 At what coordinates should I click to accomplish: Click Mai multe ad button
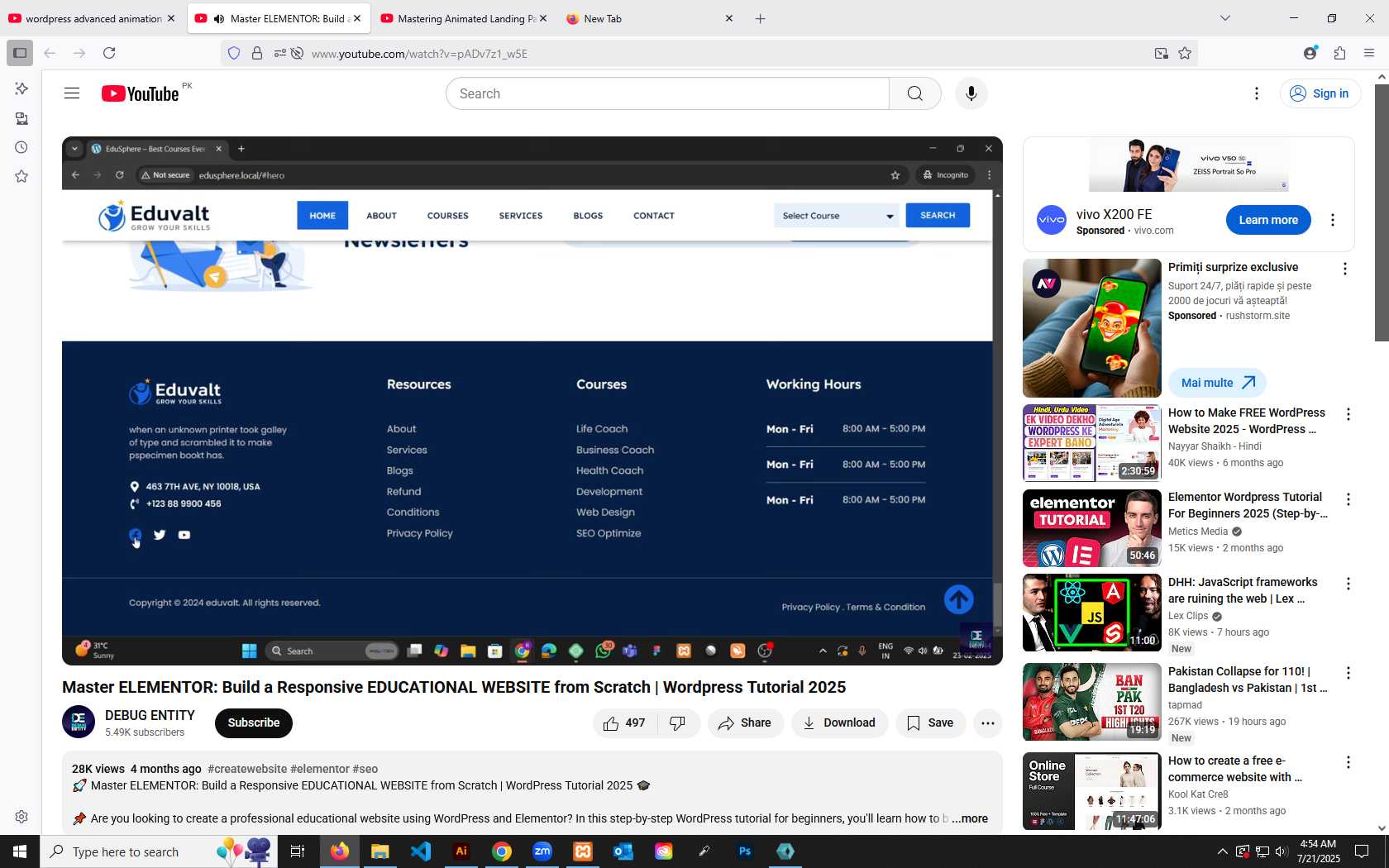1217,383
